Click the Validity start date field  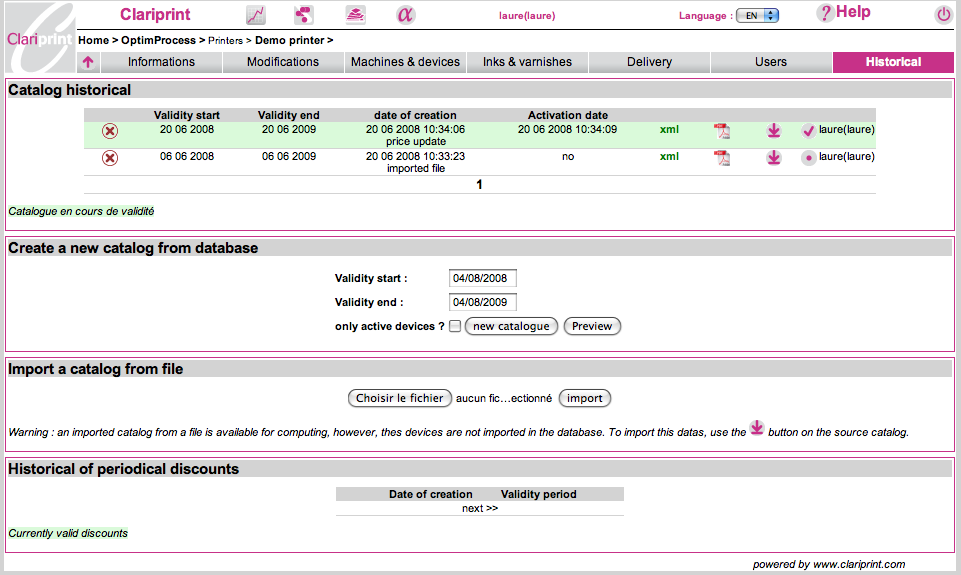point(483,278)
